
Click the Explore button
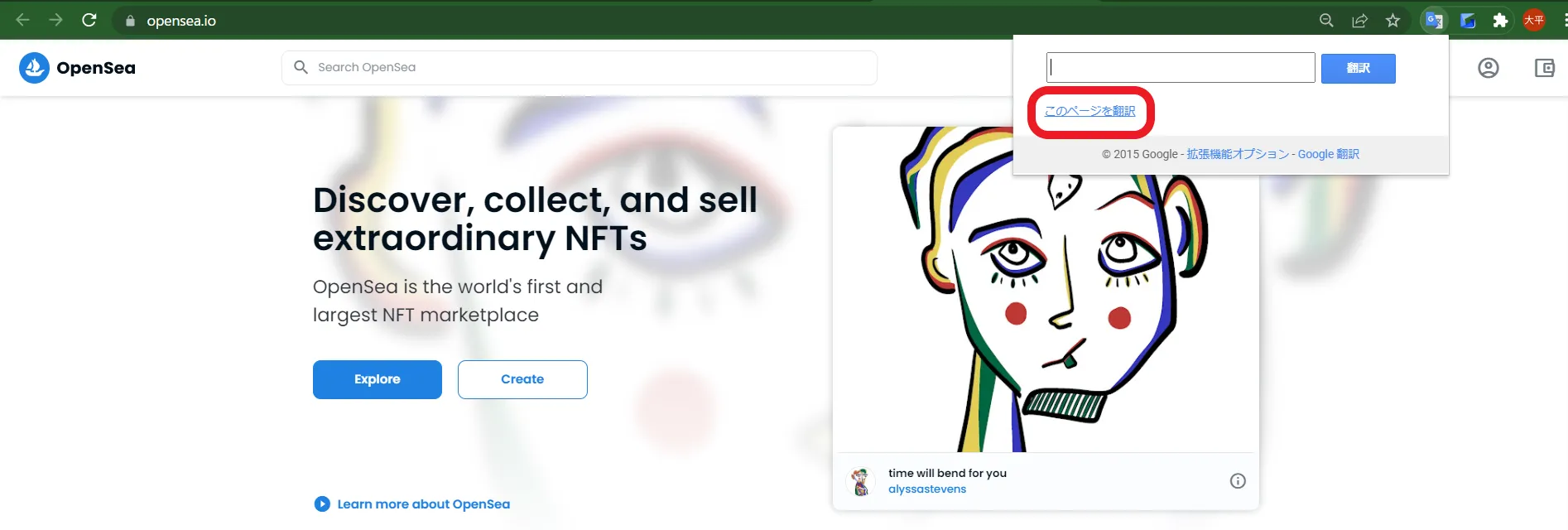coord(378,379)
